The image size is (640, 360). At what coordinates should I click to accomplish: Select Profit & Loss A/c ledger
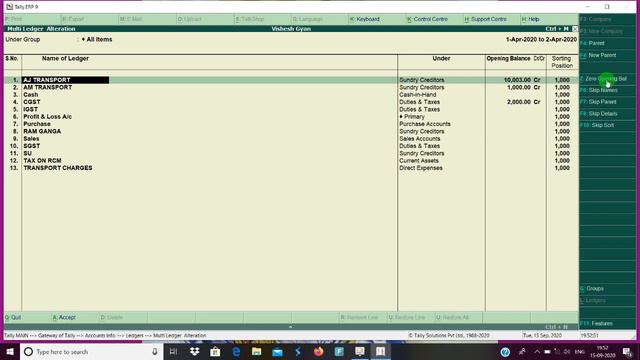(x=47, y=117)
